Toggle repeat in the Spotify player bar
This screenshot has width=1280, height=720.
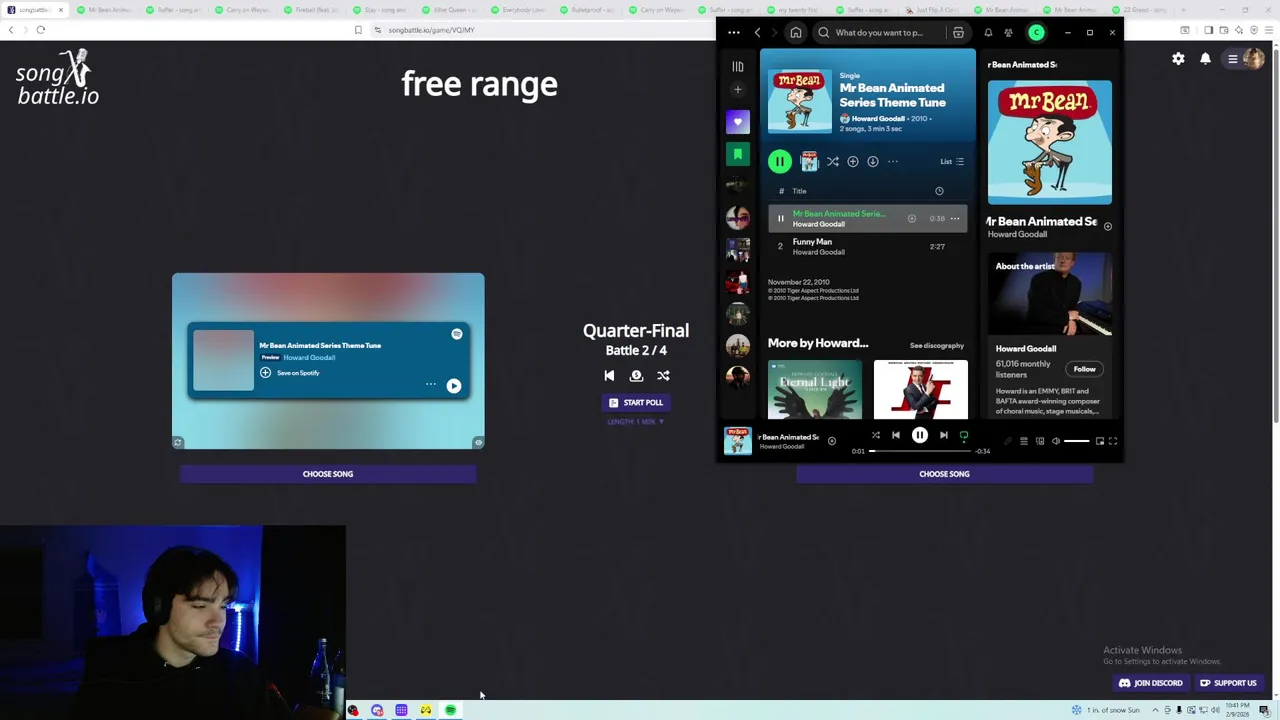point(964,435)
